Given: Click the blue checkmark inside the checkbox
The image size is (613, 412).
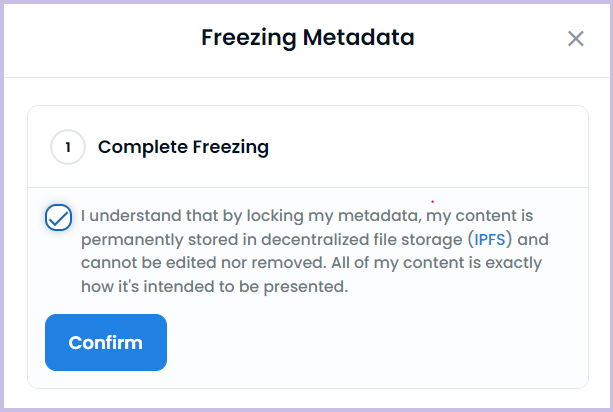Looking at the screenshot, I should 59,218.
